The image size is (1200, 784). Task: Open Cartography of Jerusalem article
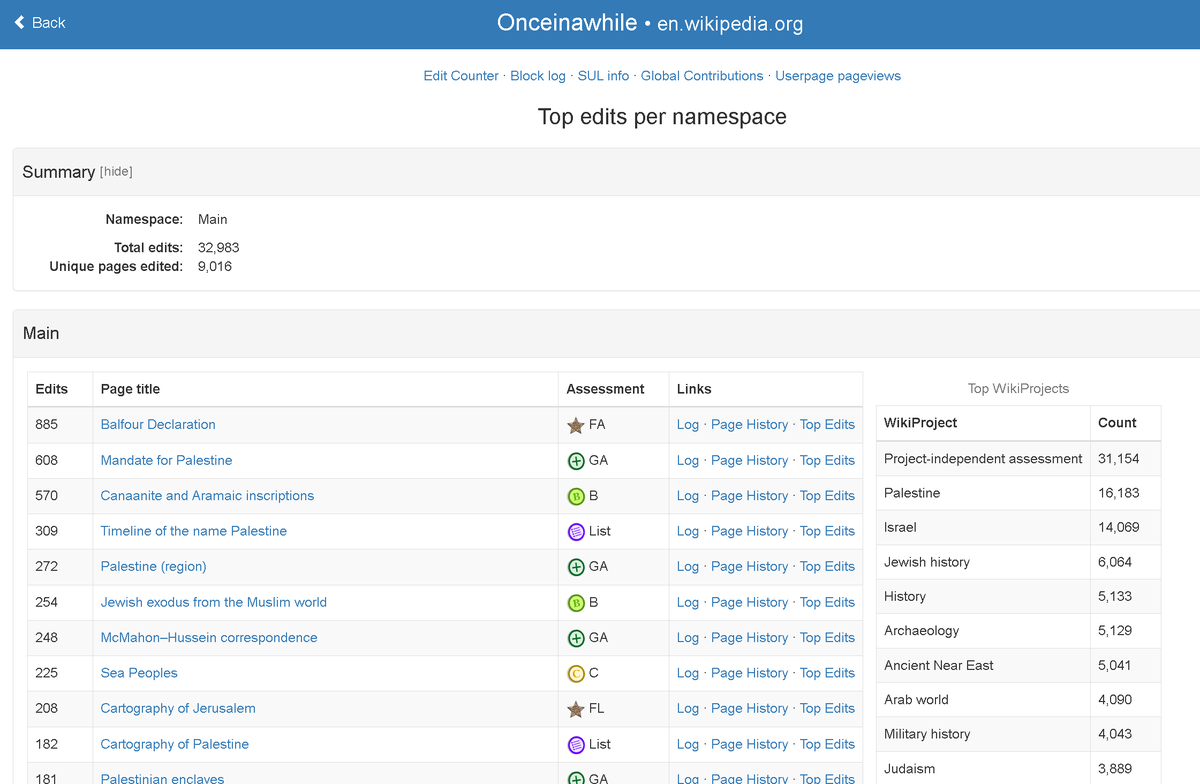[x=178, y=708]
